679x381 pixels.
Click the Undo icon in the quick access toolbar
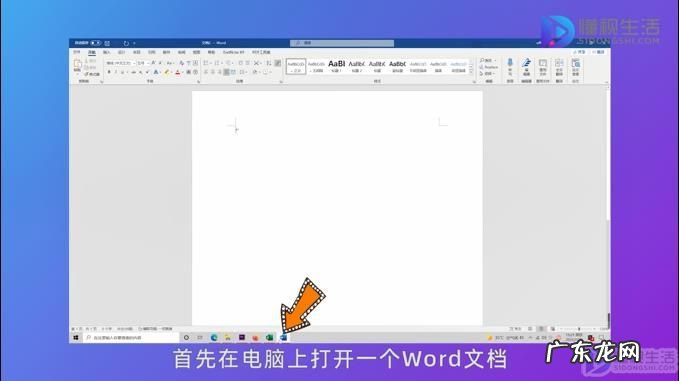(x=126, y=43)
